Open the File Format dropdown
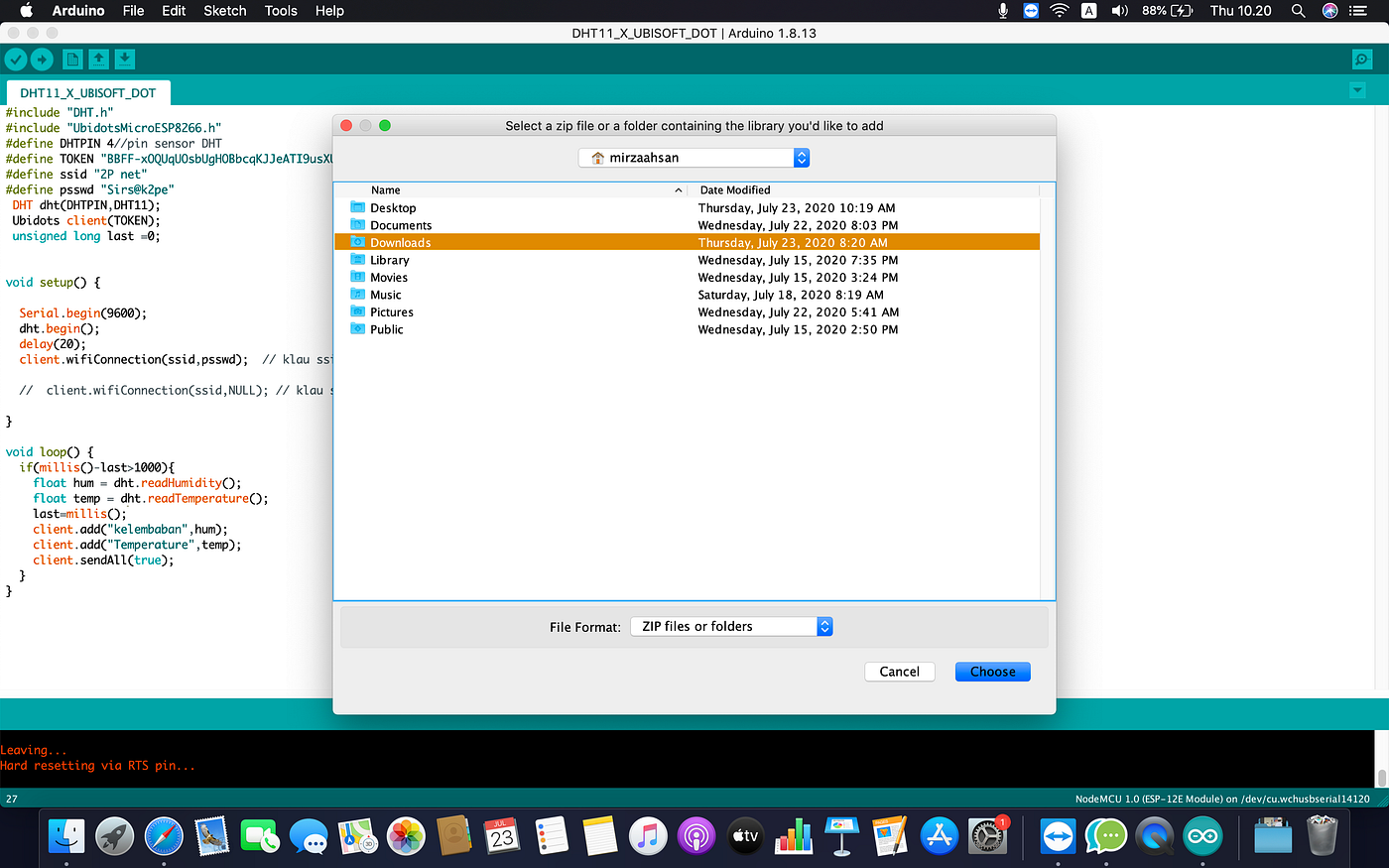 [731, 626]
